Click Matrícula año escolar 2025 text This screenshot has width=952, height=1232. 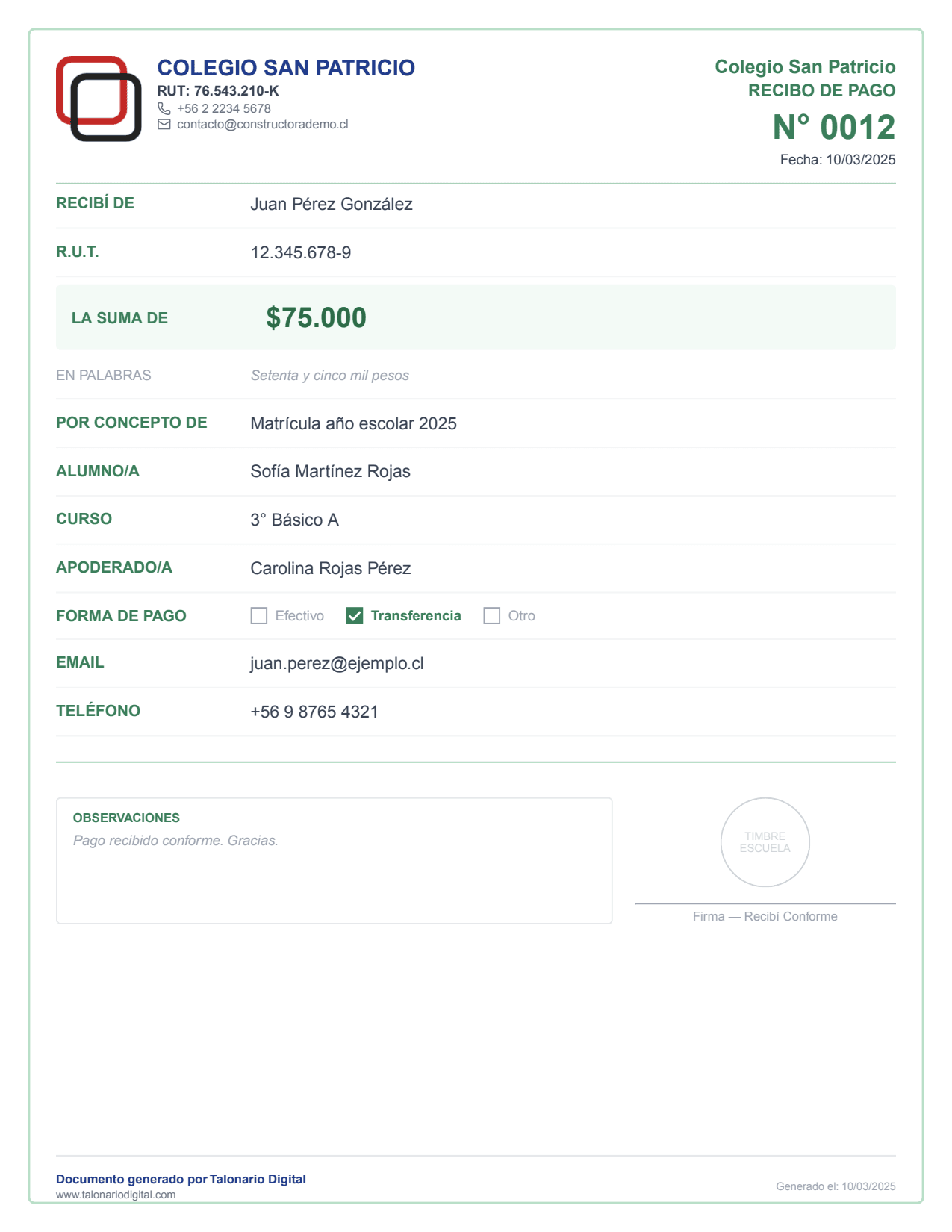coord(354,423)
